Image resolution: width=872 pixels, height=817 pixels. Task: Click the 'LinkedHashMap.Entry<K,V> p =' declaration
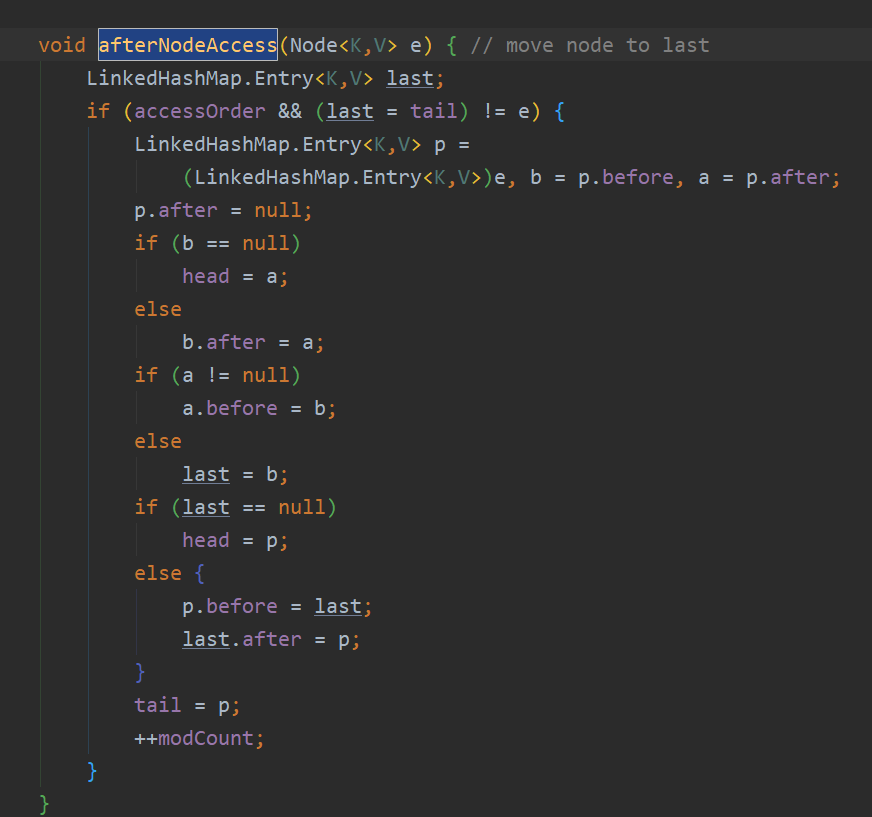click(x=302, y=145)
